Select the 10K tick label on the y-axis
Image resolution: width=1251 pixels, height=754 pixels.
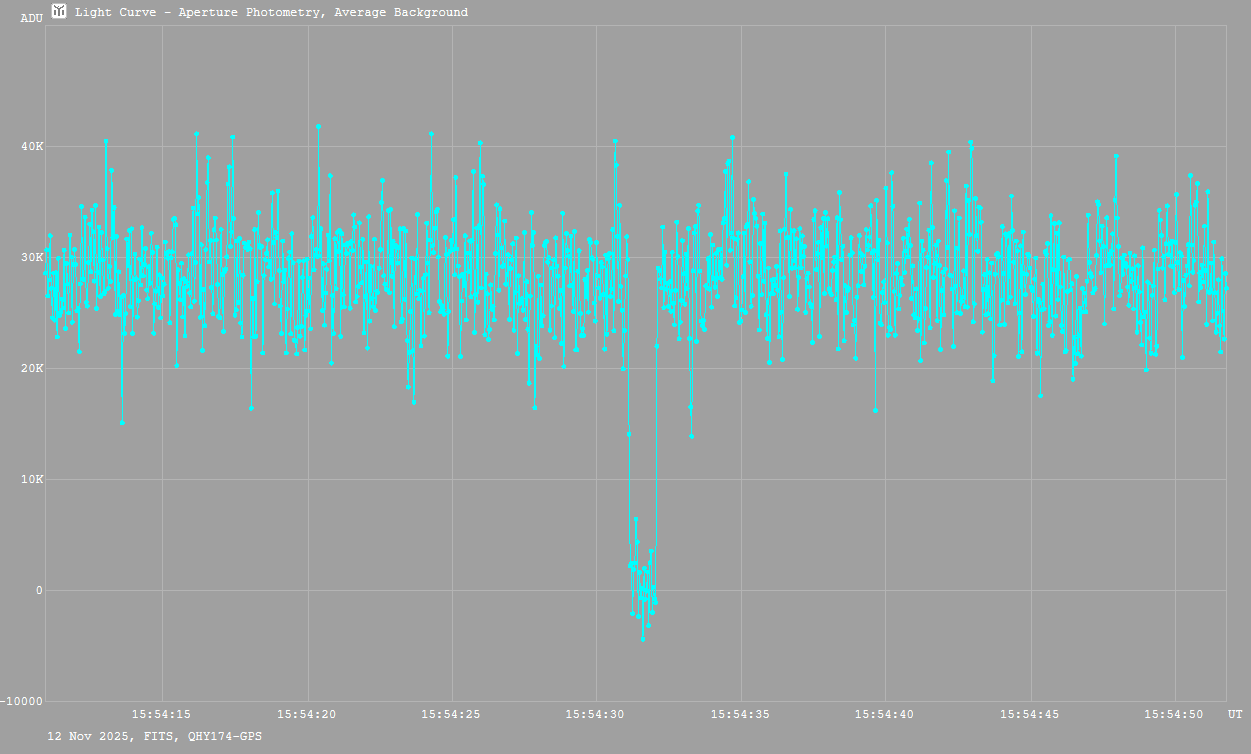coord(33,480)
